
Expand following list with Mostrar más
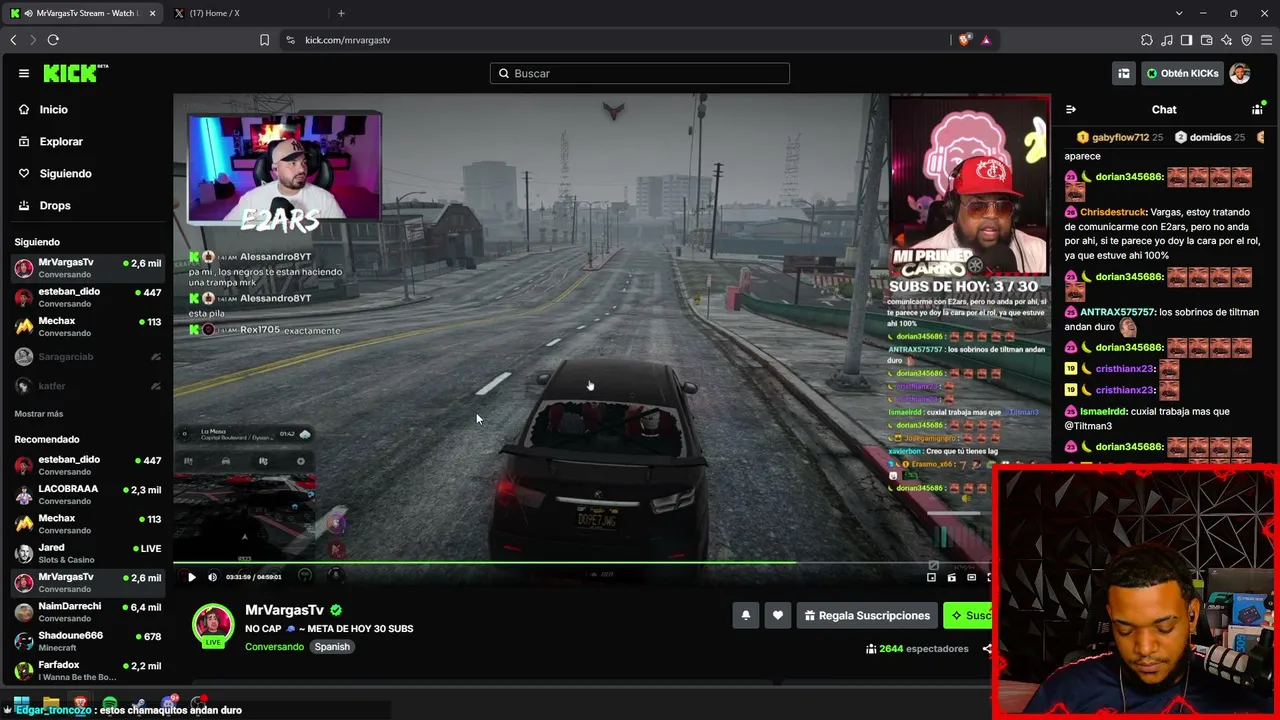[x=39, y=414]
